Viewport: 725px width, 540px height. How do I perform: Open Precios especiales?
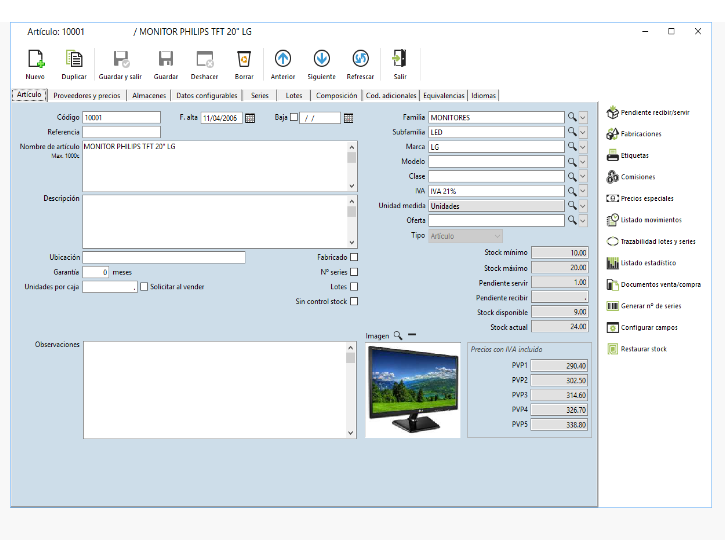tap(640, 198)
